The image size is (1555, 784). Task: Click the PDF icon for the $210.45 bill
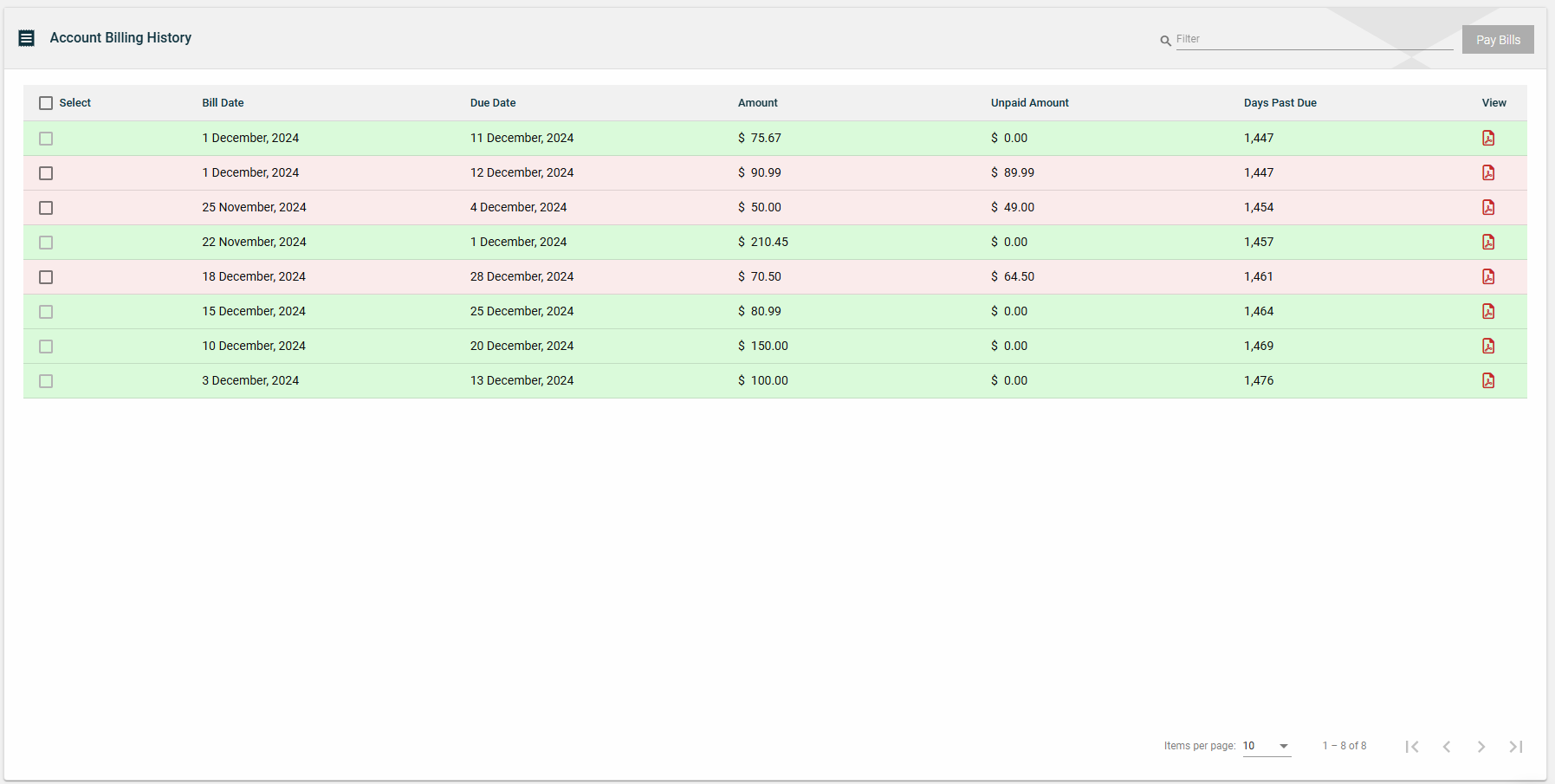pos(1490,242)
